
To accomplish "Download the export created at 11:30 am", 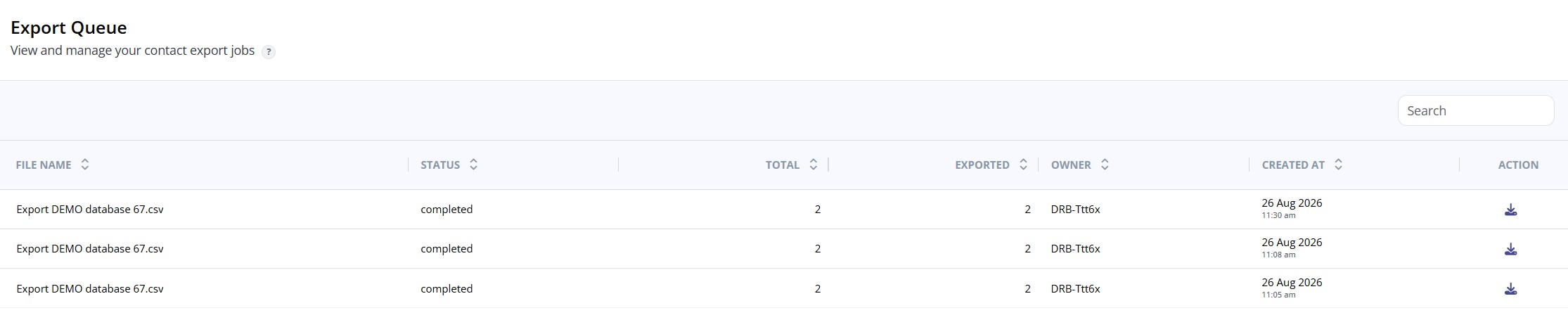I will coord(1510,210).
